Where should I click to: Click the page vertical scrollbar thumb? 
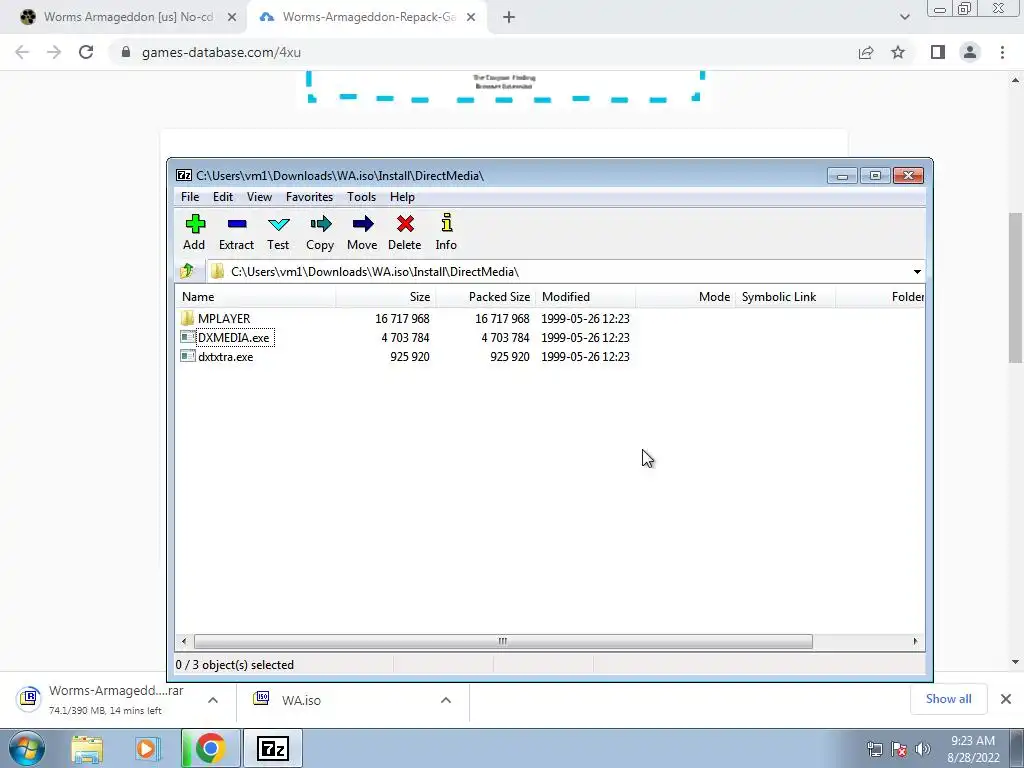tap(1015, 287)
